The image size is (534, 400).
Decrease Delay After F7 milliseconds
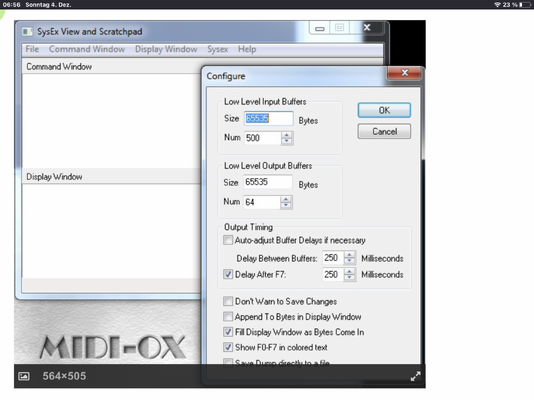point(349,277)
